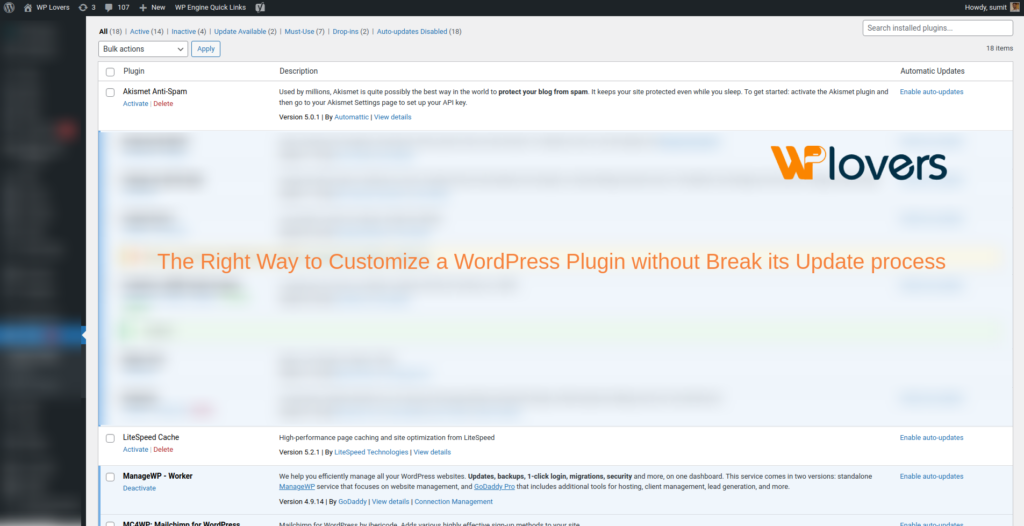Click Version 5.0.1 text in Akismet row
Screen dimensions: 1024x526
pyautogui.click(x=299, y=117)
